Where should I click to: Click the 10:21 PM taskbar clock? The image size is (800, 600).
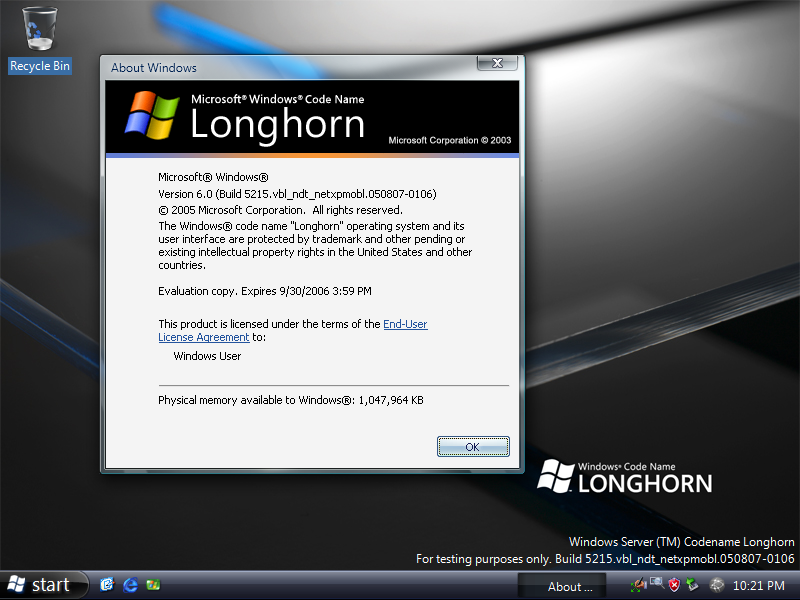click(x=759, y=586)
